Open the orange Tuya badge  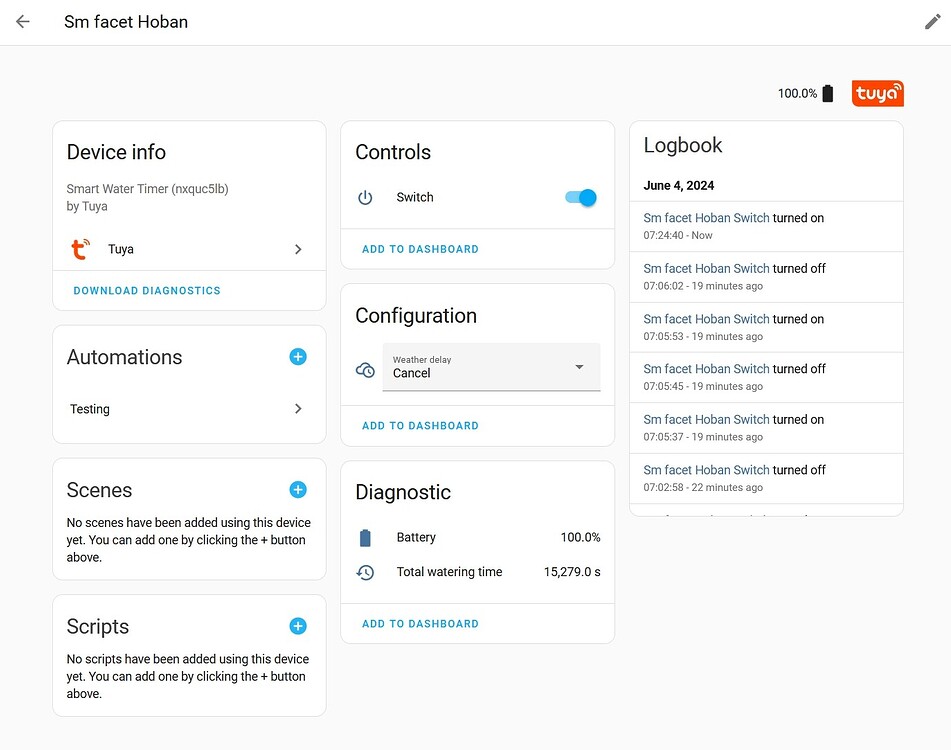[x=877, y=93]
